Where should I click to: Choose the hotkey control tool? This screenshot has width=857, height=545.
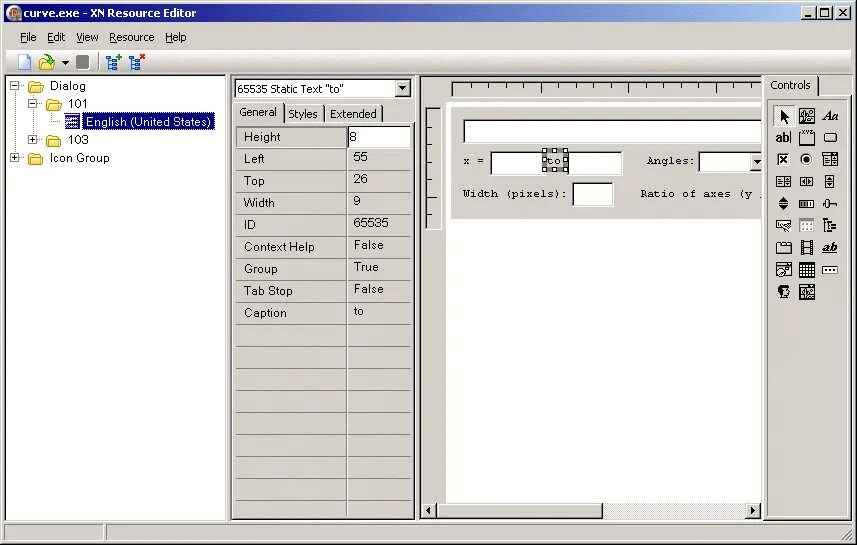pyautogui.click(x=784, y=225)
